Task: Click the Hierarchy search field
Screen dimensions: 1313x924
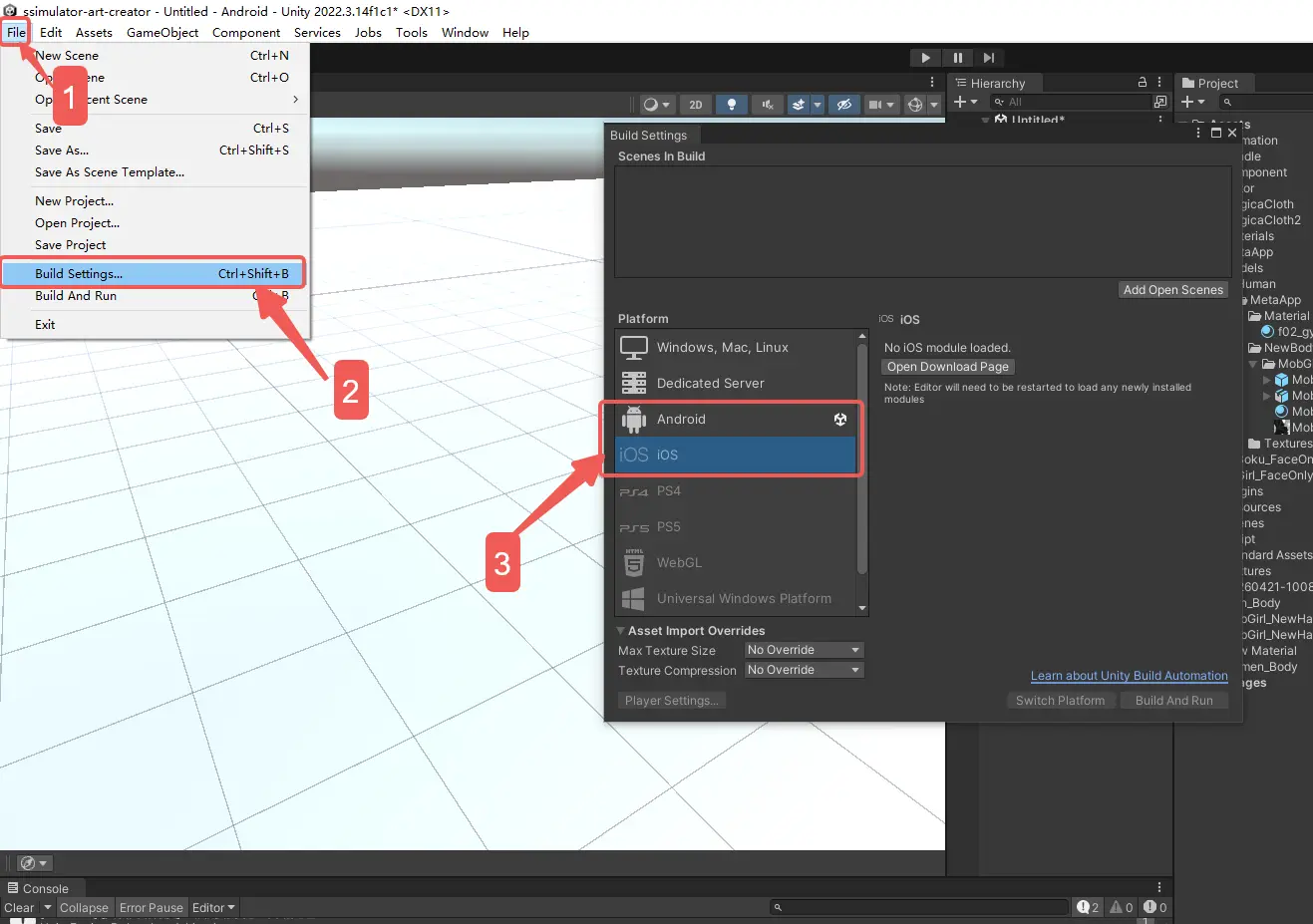Action: [x=1069, y=102]
